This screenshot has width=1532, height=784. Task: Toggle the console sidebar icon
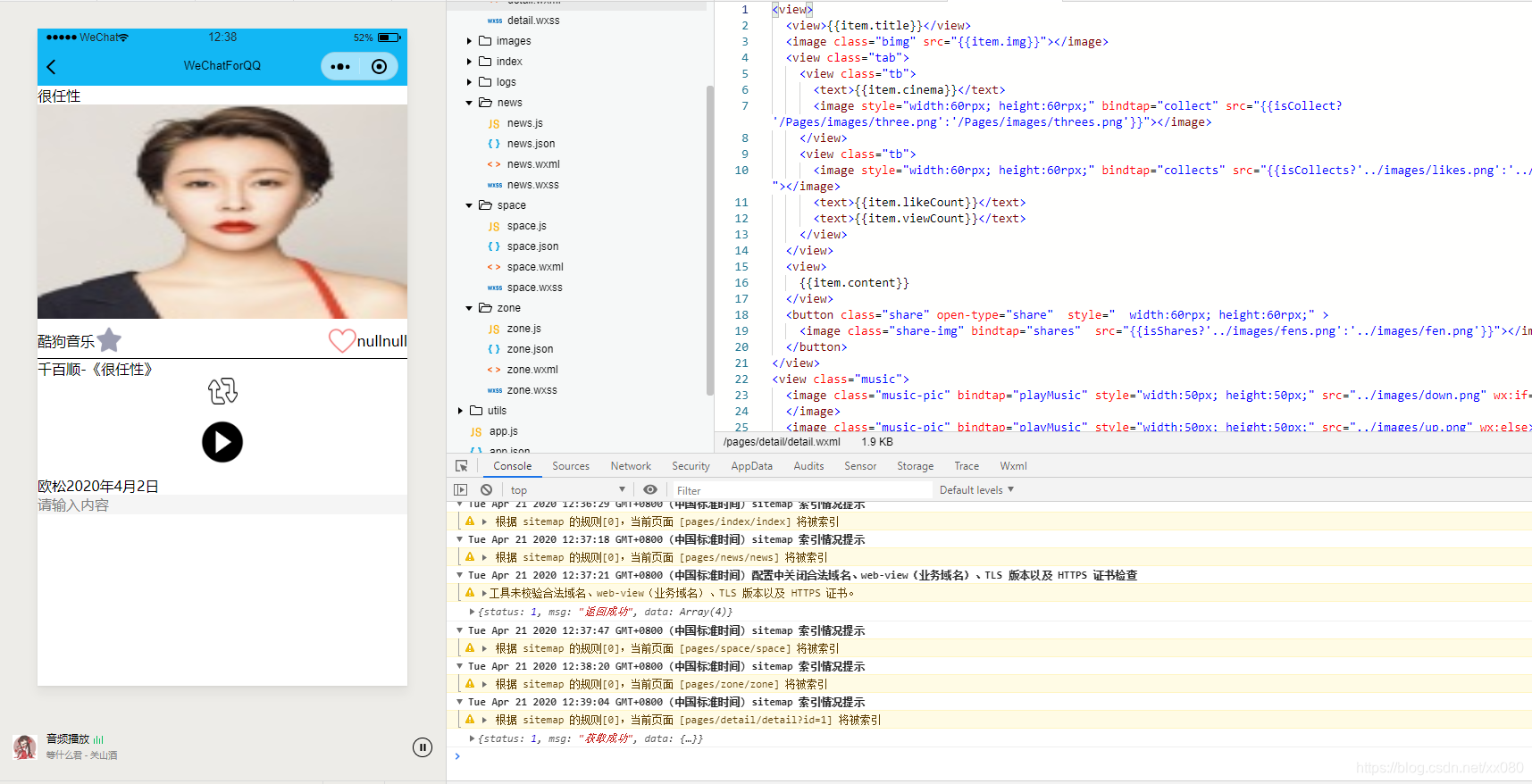461,490
